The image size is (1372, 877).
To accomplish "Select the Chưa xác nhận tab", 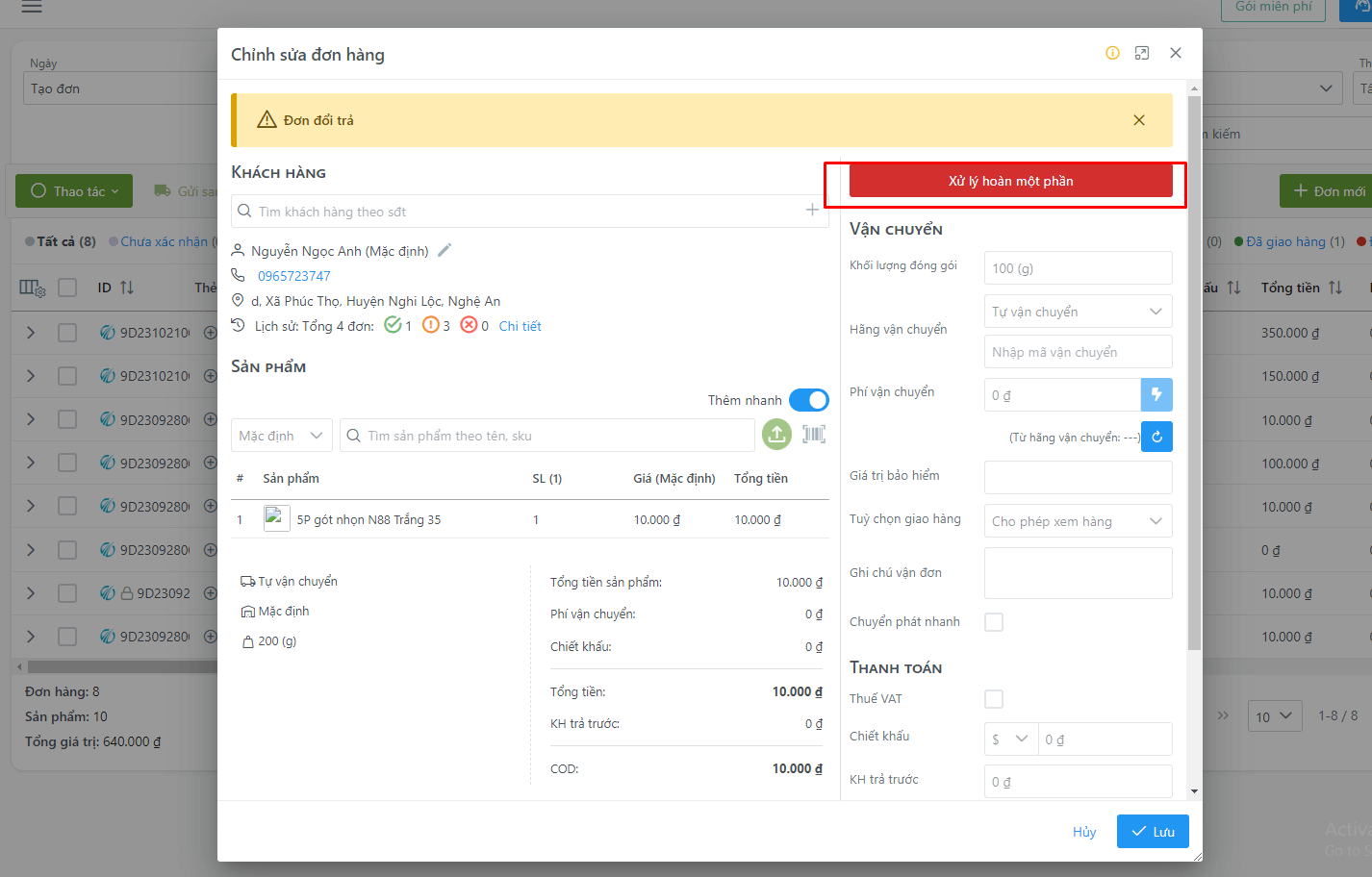I will click(161, 241).
